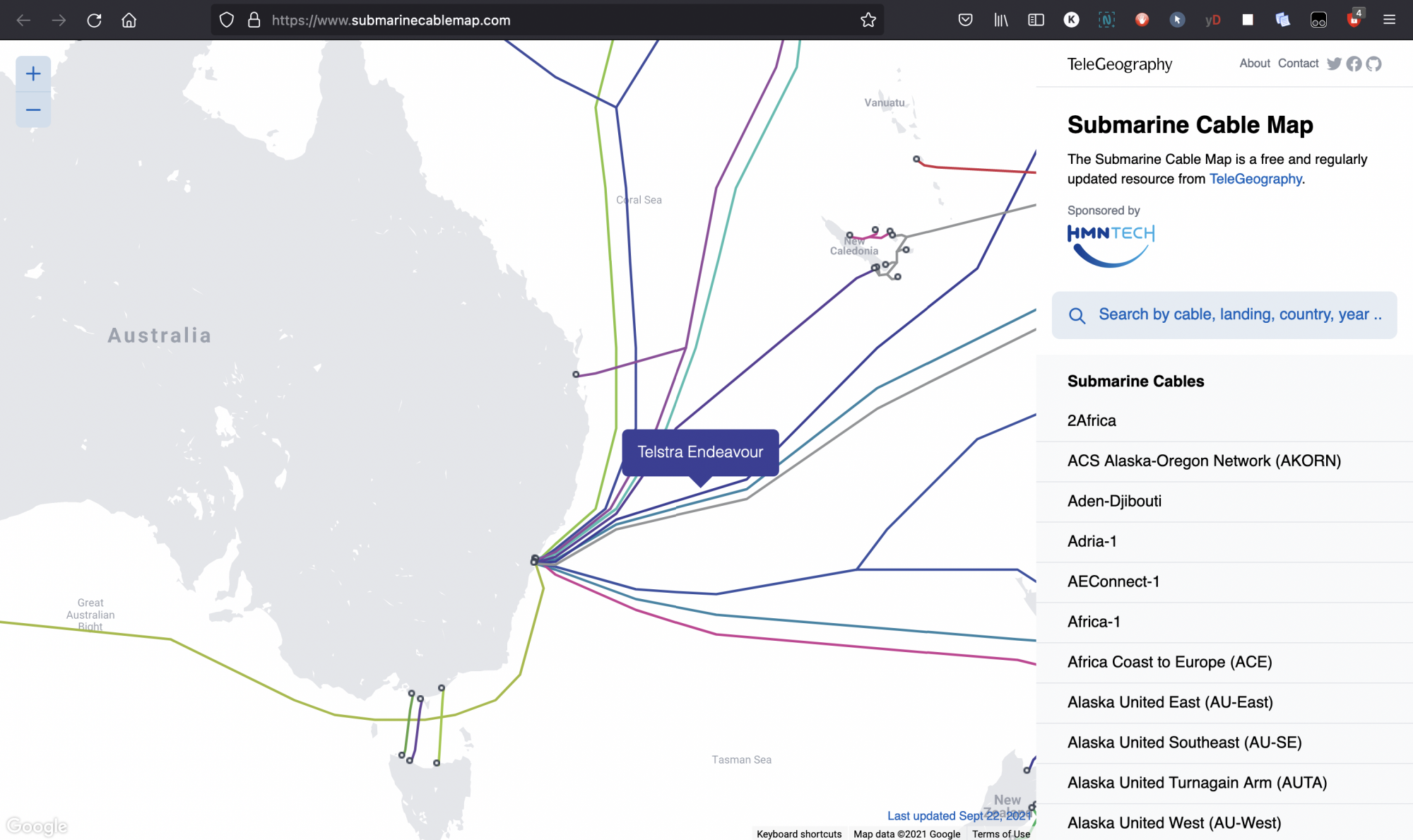Screen dimensions: 1413x840
Task: Select Alaska United Turnagain Arm (AUTA) cable
Action: coord(1224,783)
